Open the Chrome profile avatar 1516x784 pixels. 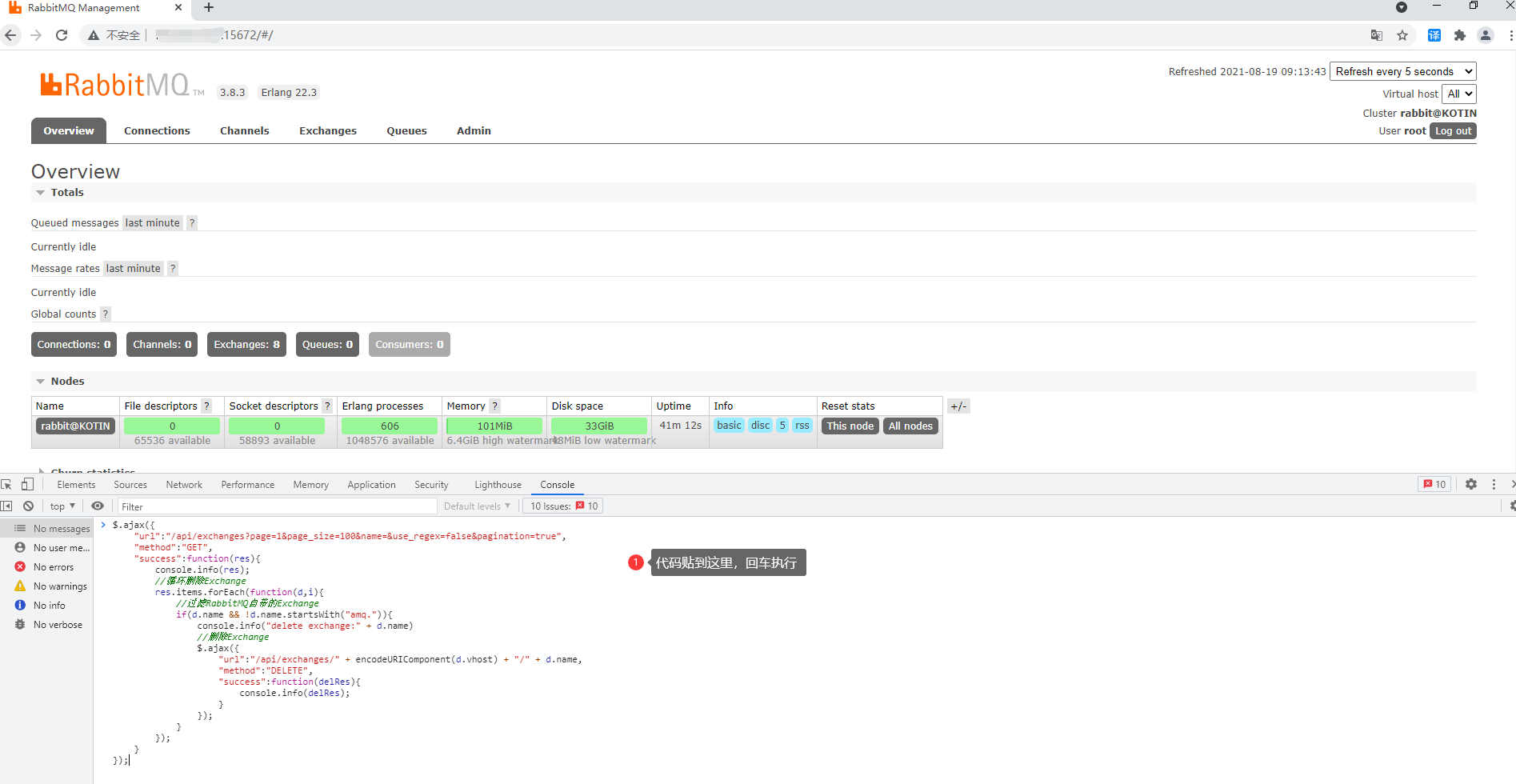click(x=1486, y=35)
